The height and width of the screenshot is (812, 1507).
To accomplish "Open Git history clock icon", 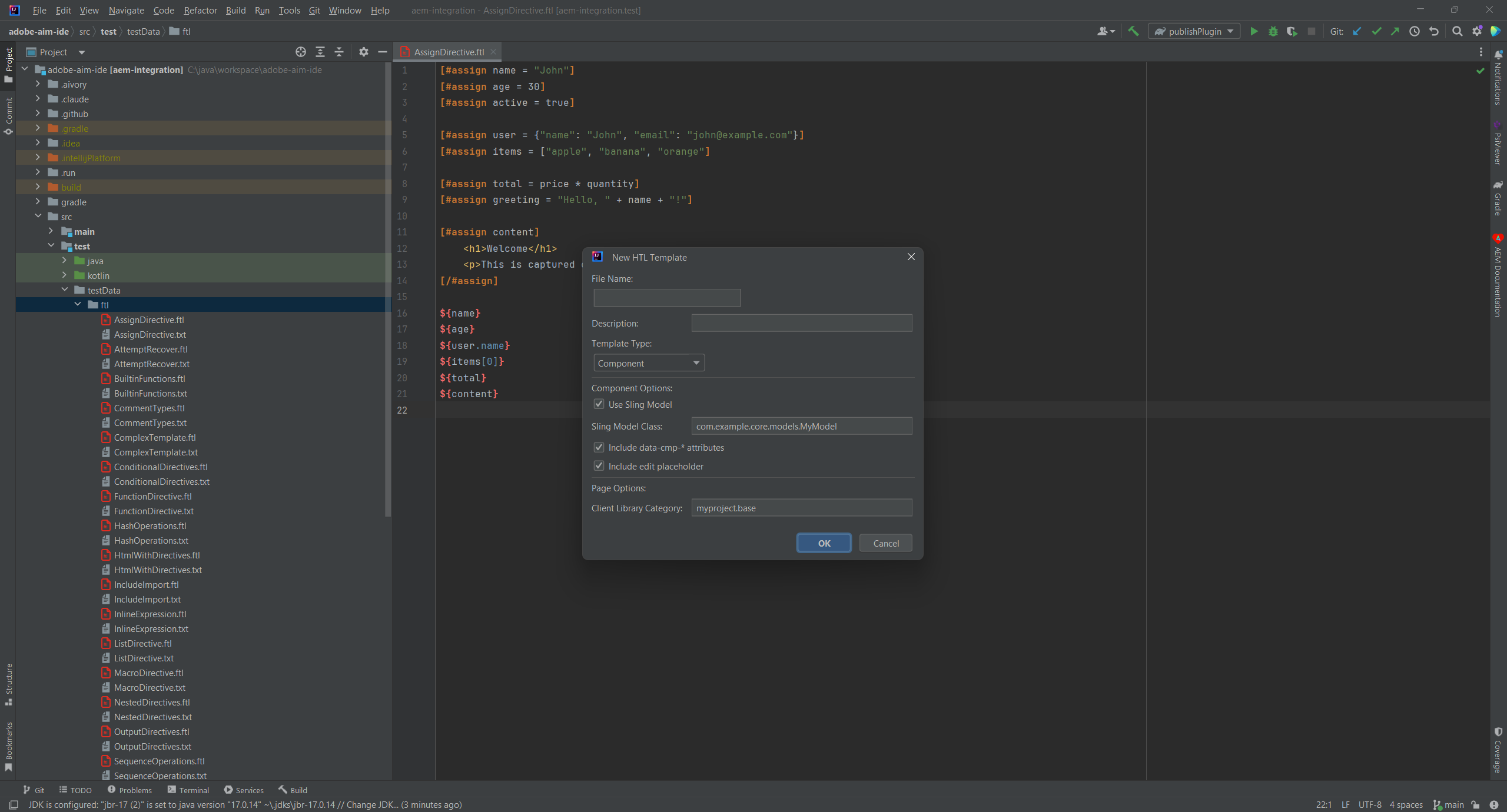I will [1415, 31].
